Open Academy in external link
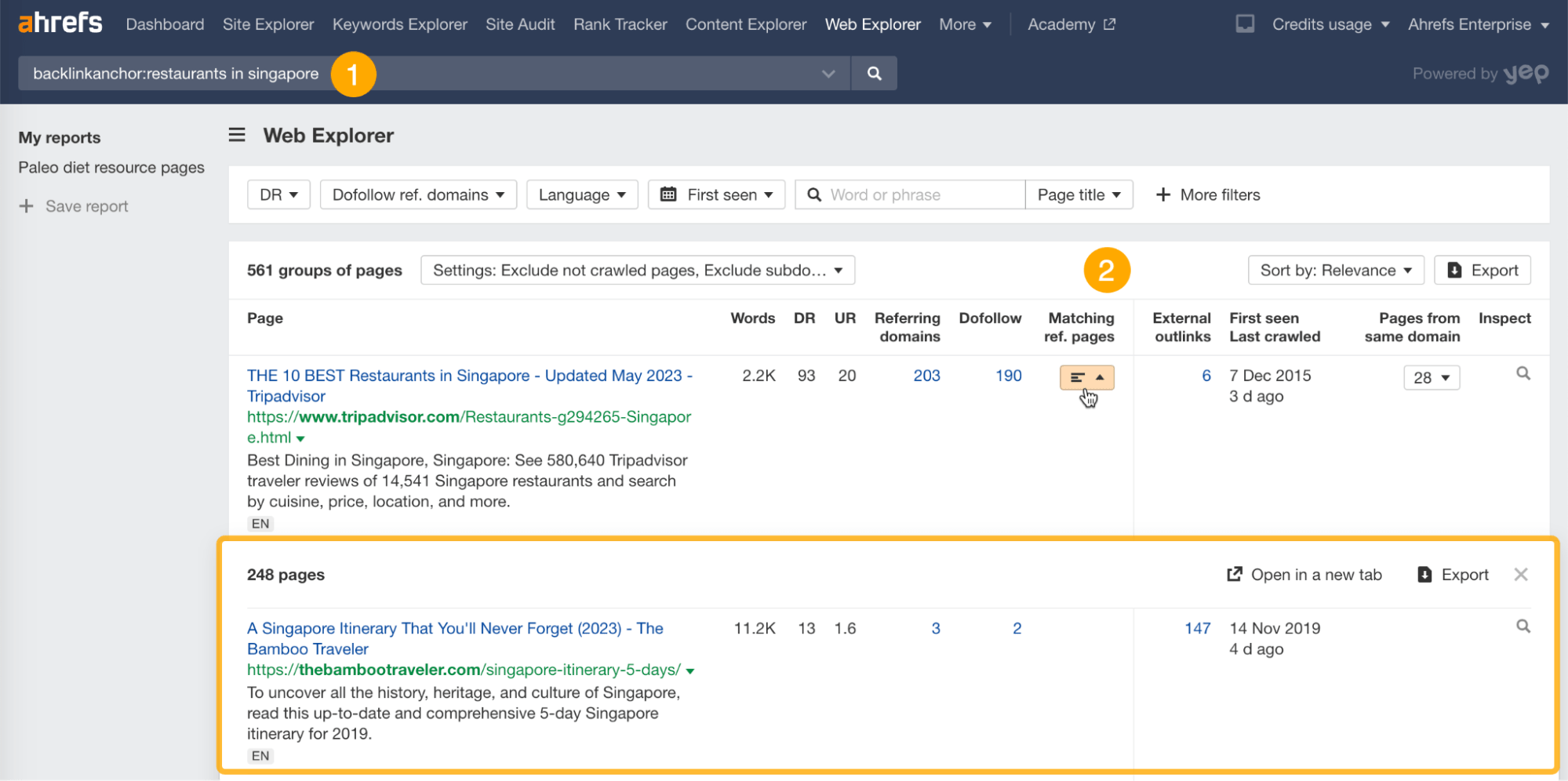Viewport: 1568px width, 781px height. tap(1071, 24)
